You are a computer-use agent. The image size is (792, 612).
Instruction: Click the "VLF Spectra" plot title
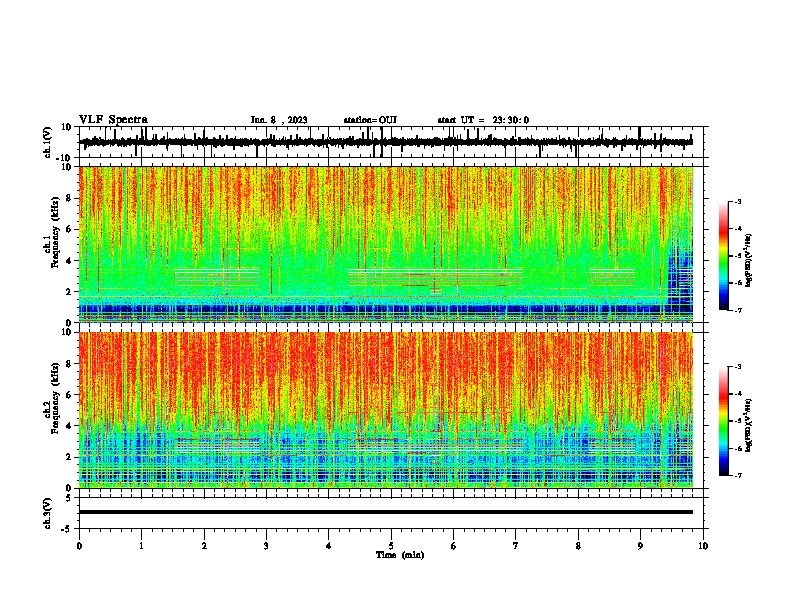click(113, 120)
